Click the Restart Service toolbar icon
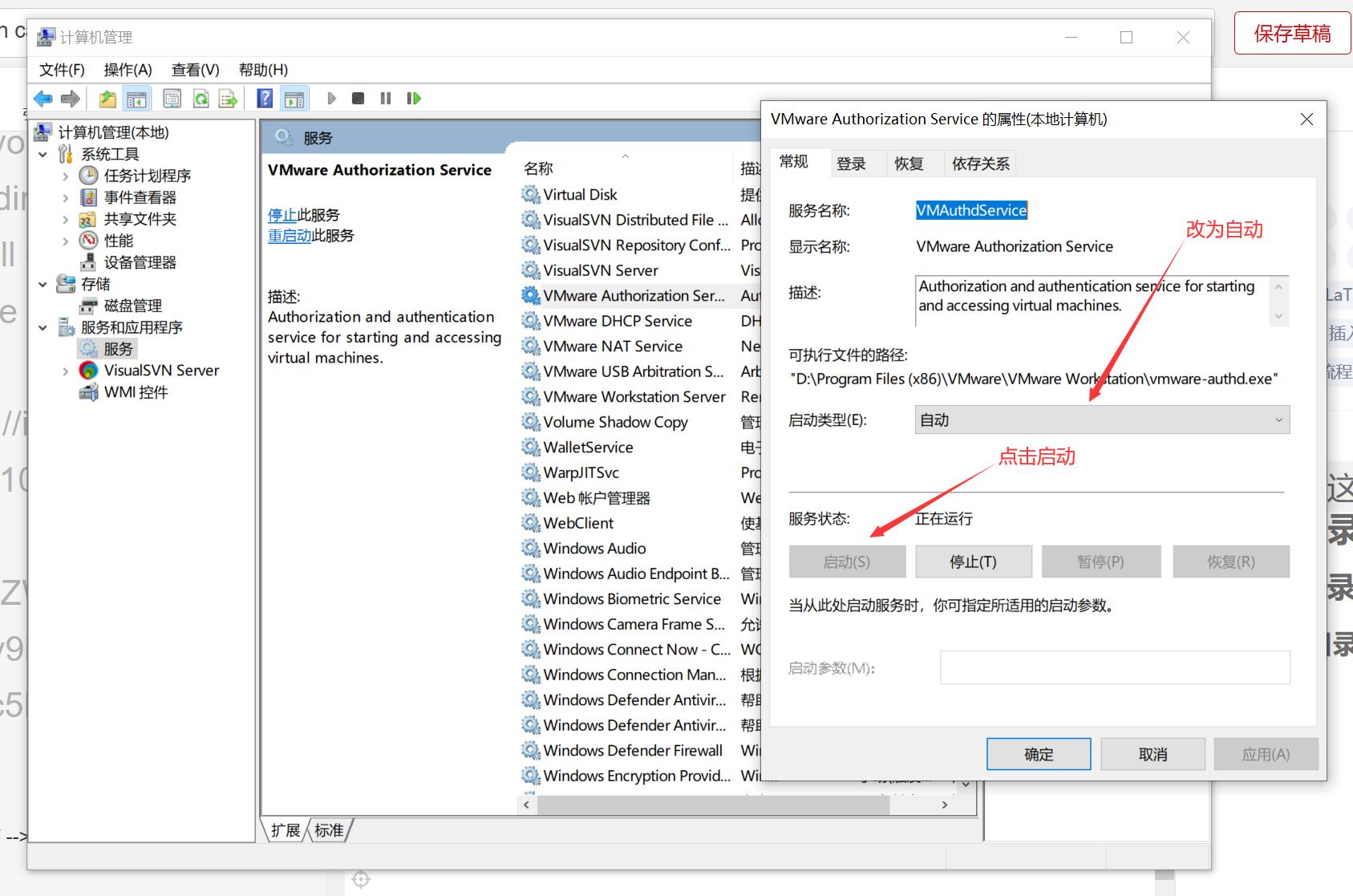The height and width of the screenshot is (896, 1353). [x=414, y=99]
